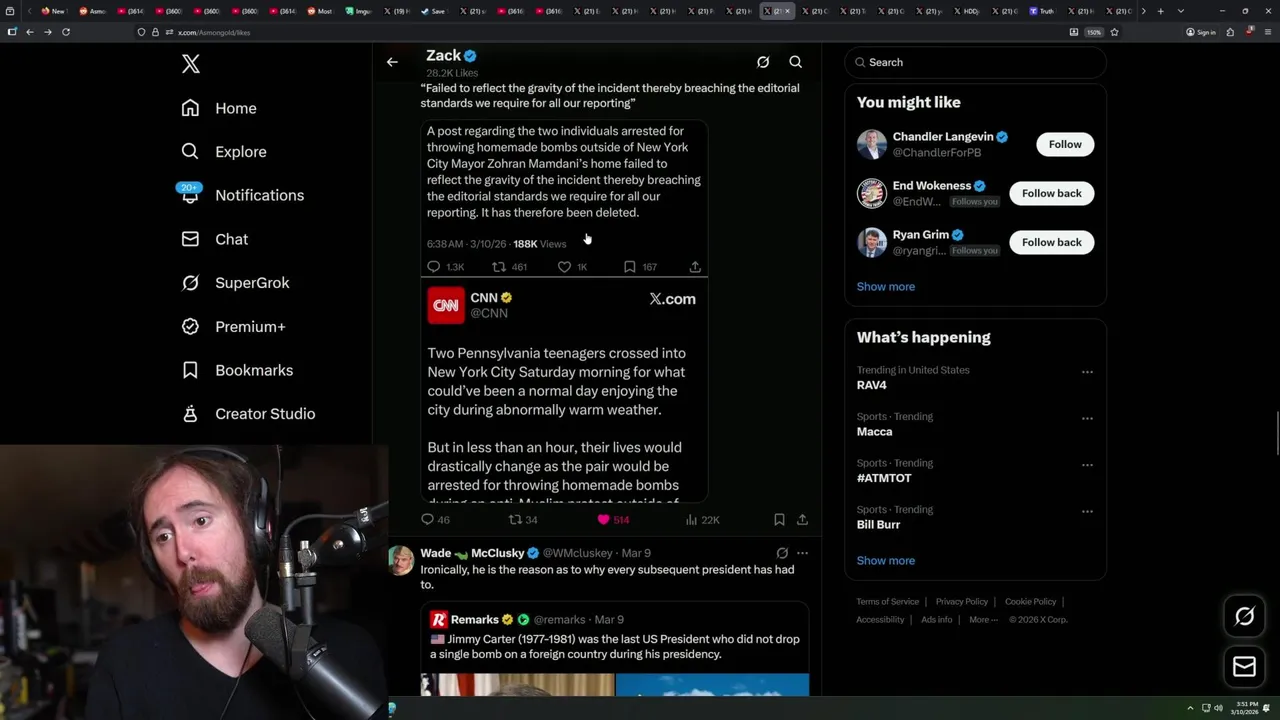Screen dimensions: 1280x720
Task: Click the Premium+ verified badge icon
Action: 190,326
